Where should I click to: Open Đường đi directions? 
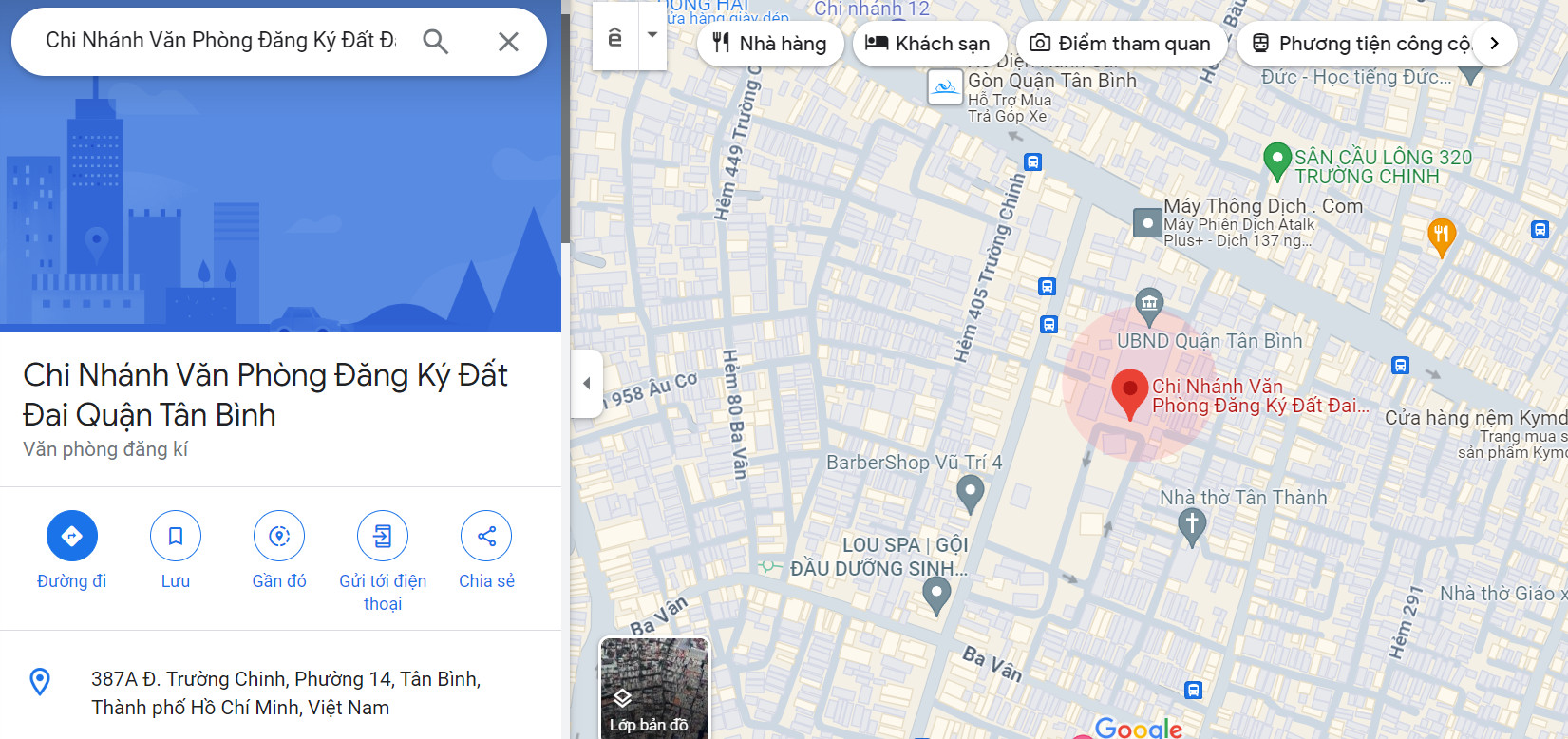(x=72, y=536)
